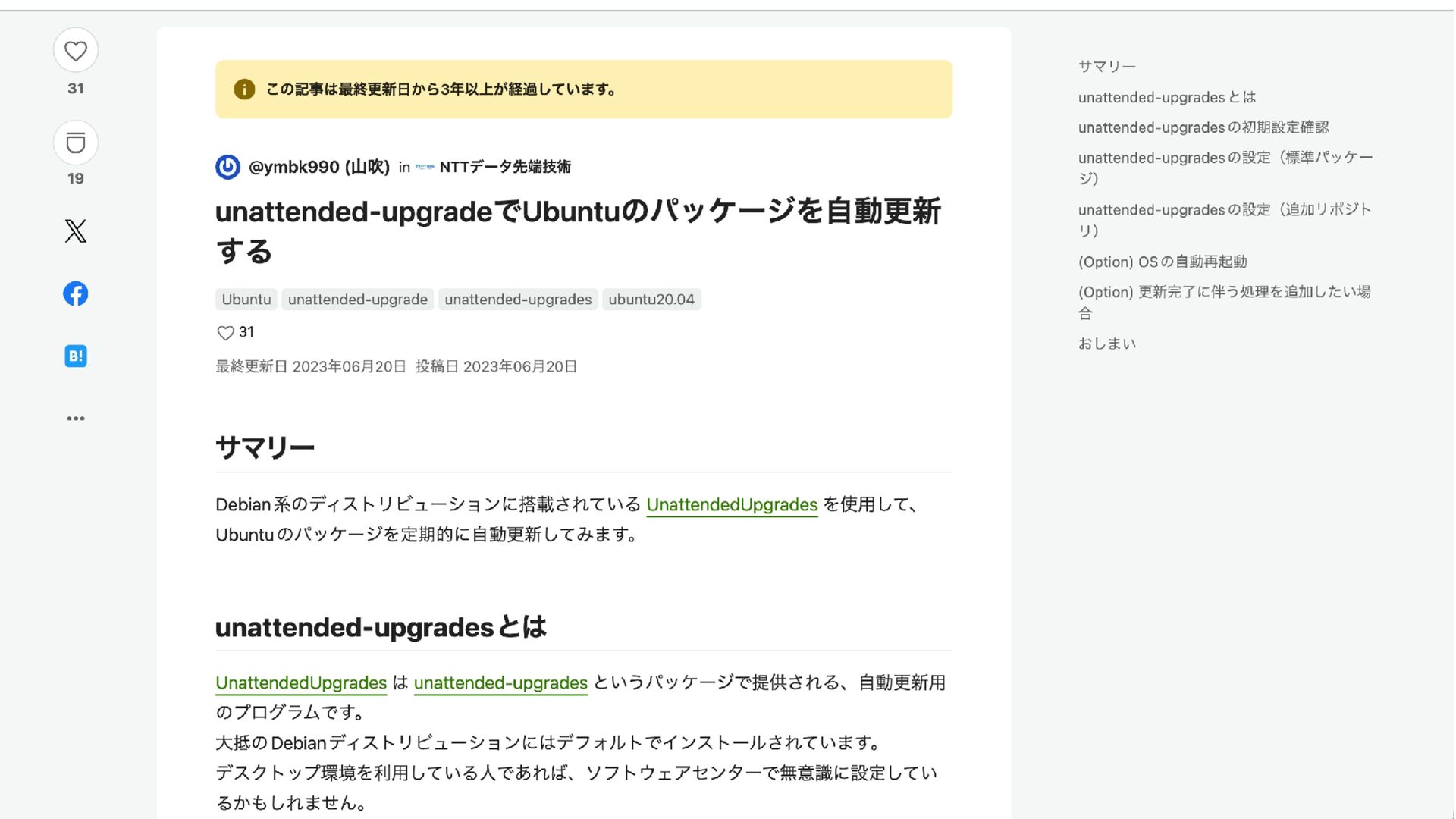The image size is (1456, 819).
Task: Click the stock count 19 in the sidebar
Action: 76,179
